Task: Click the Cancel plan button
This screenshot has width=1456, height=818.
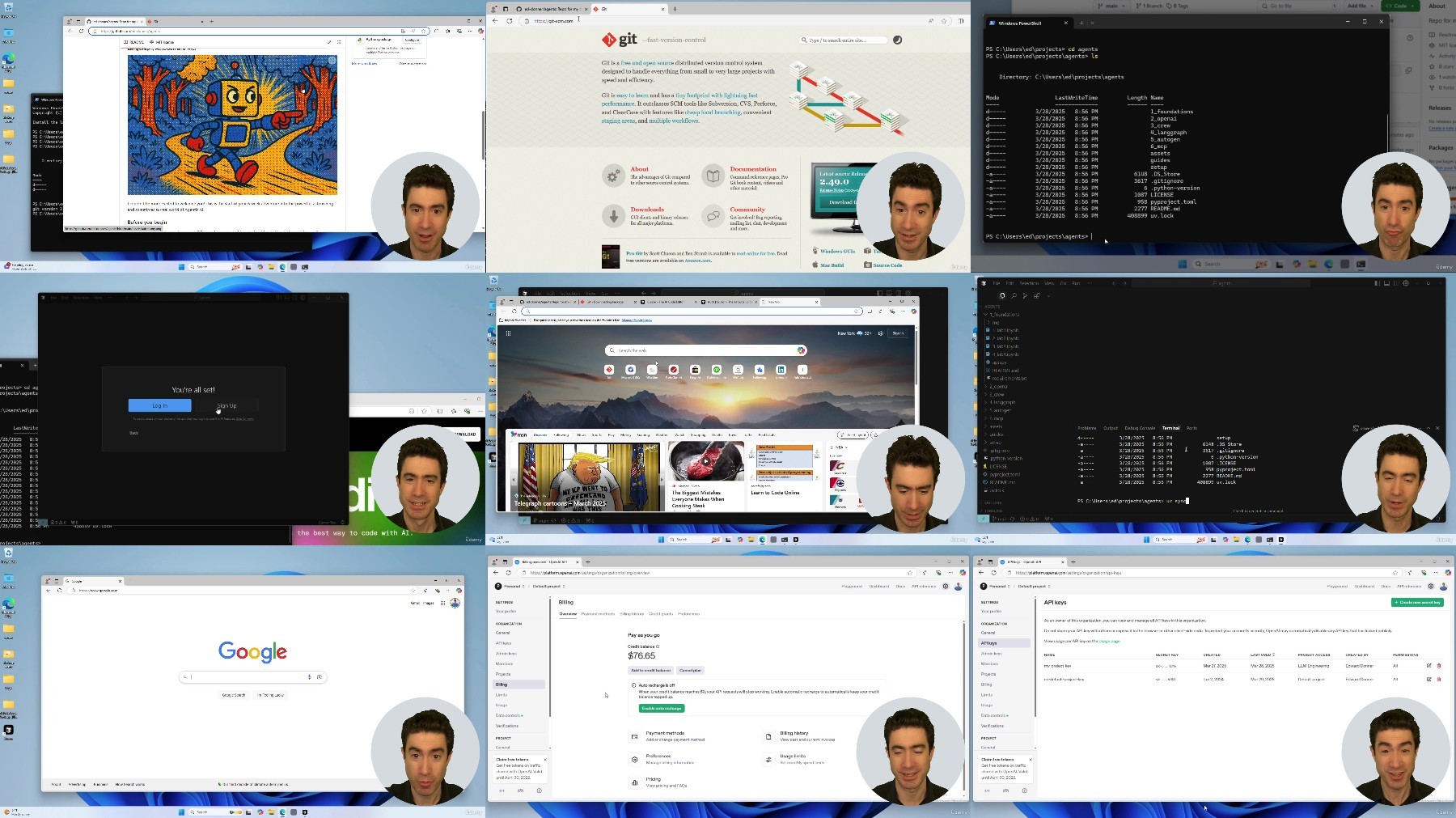Action: [x=690, y=670]
